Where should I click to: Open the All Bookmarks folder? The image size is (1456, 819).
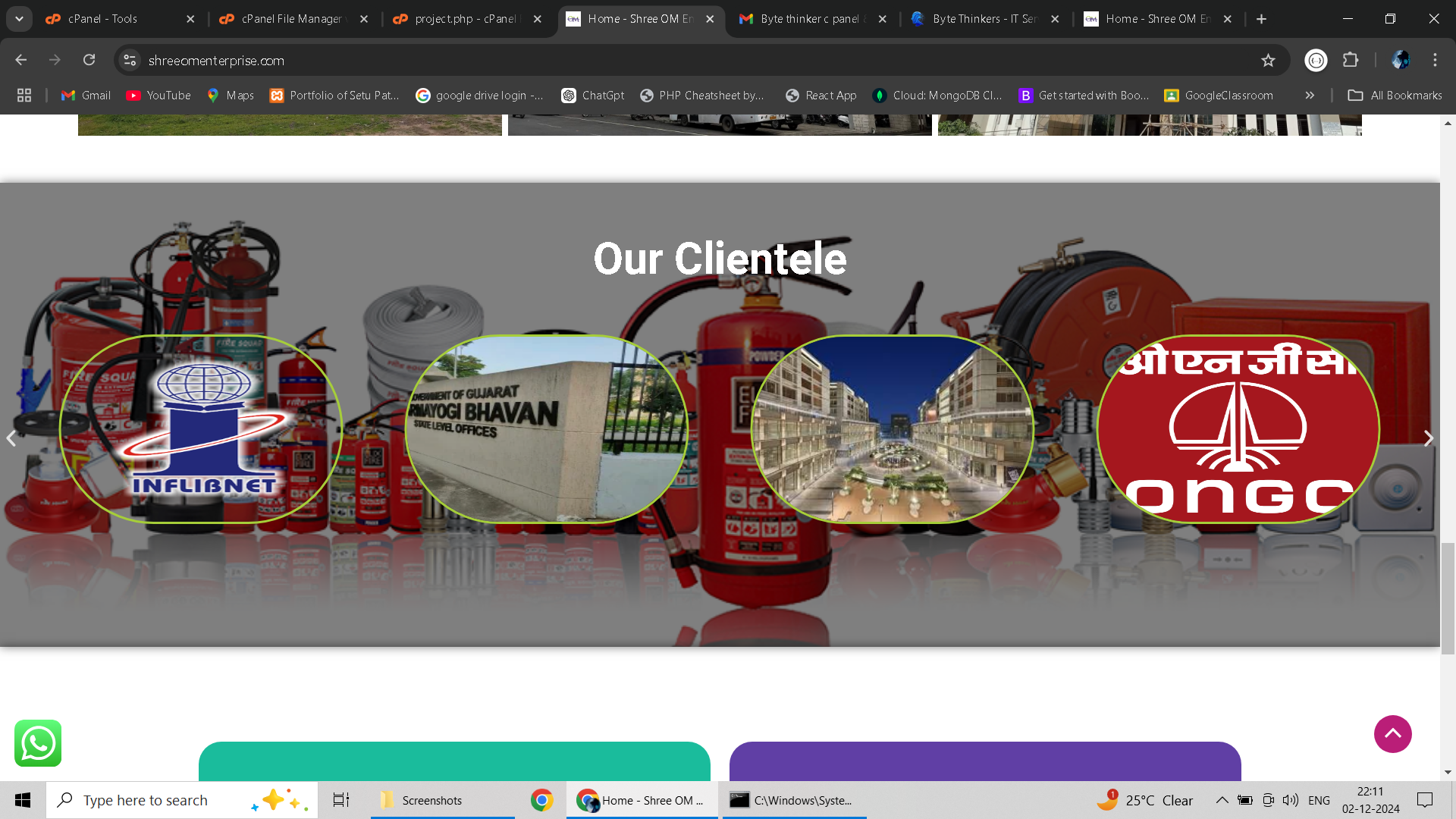[1395, 96]
